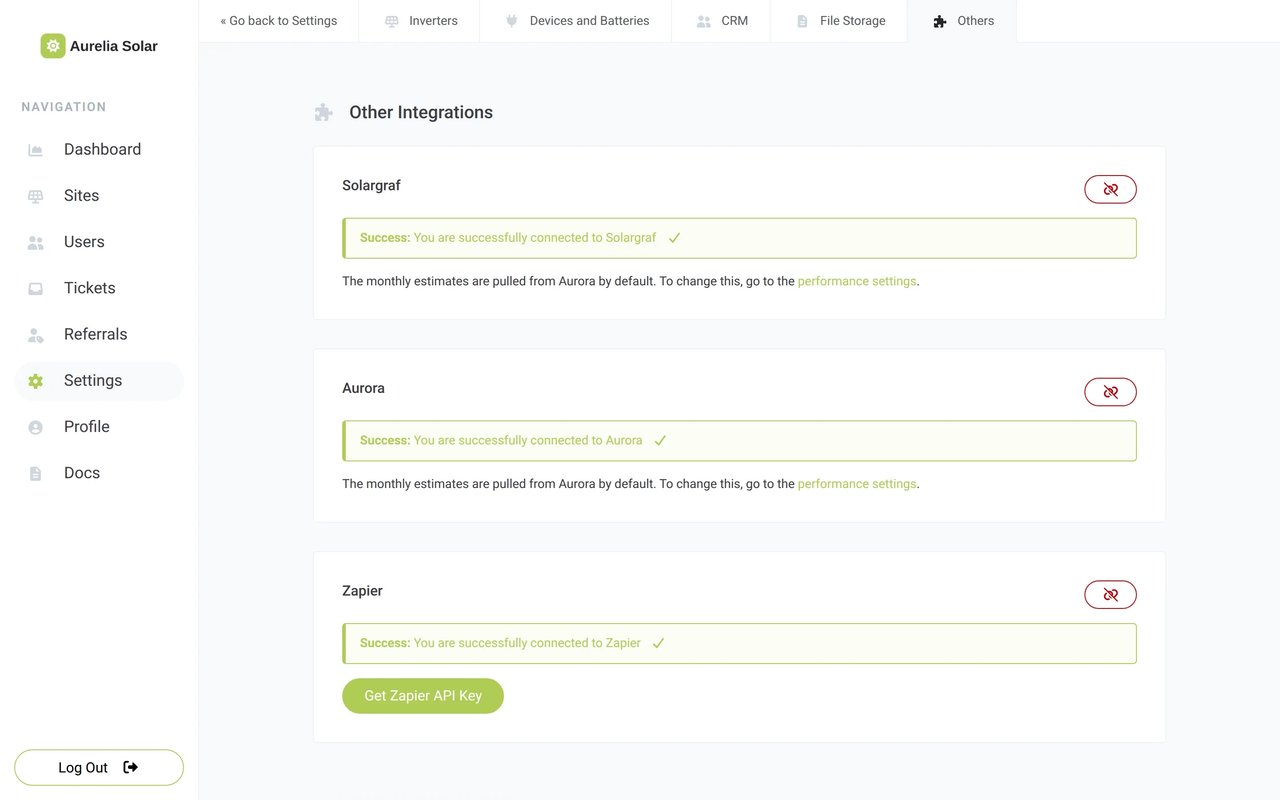
Task: Open Referrals from the sidebar
Action: (x=99, y=334)
